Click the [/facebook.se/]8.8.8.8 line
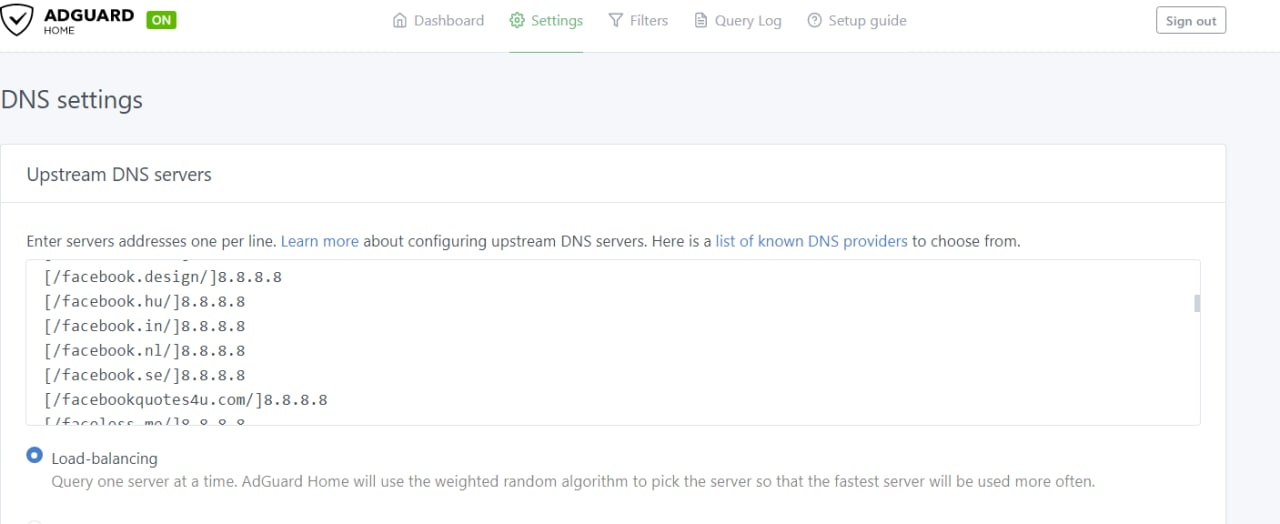This screenshot has width=1280, height=524. [x=144, y=375]
